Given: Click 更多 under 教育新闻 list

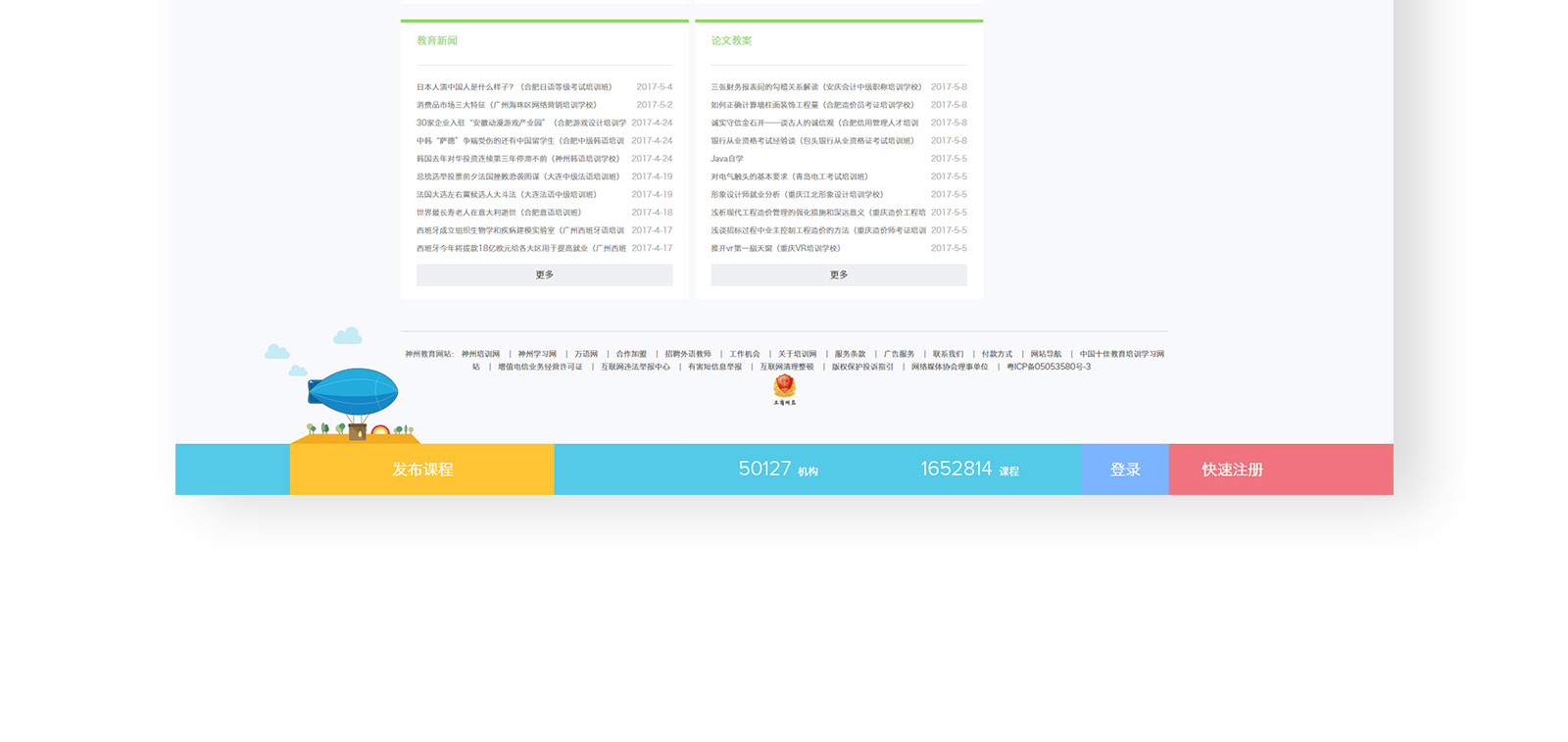Looking at the screenshot, I should [x=544, y=275].
